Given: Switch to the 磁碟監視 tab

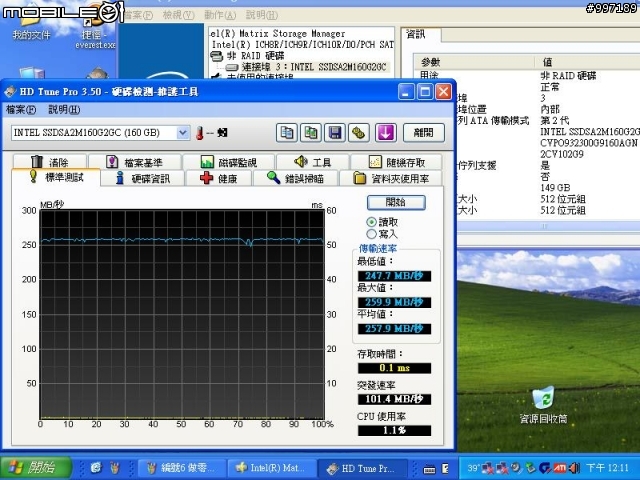Looking at the screenshot, I should pos(229,162).
